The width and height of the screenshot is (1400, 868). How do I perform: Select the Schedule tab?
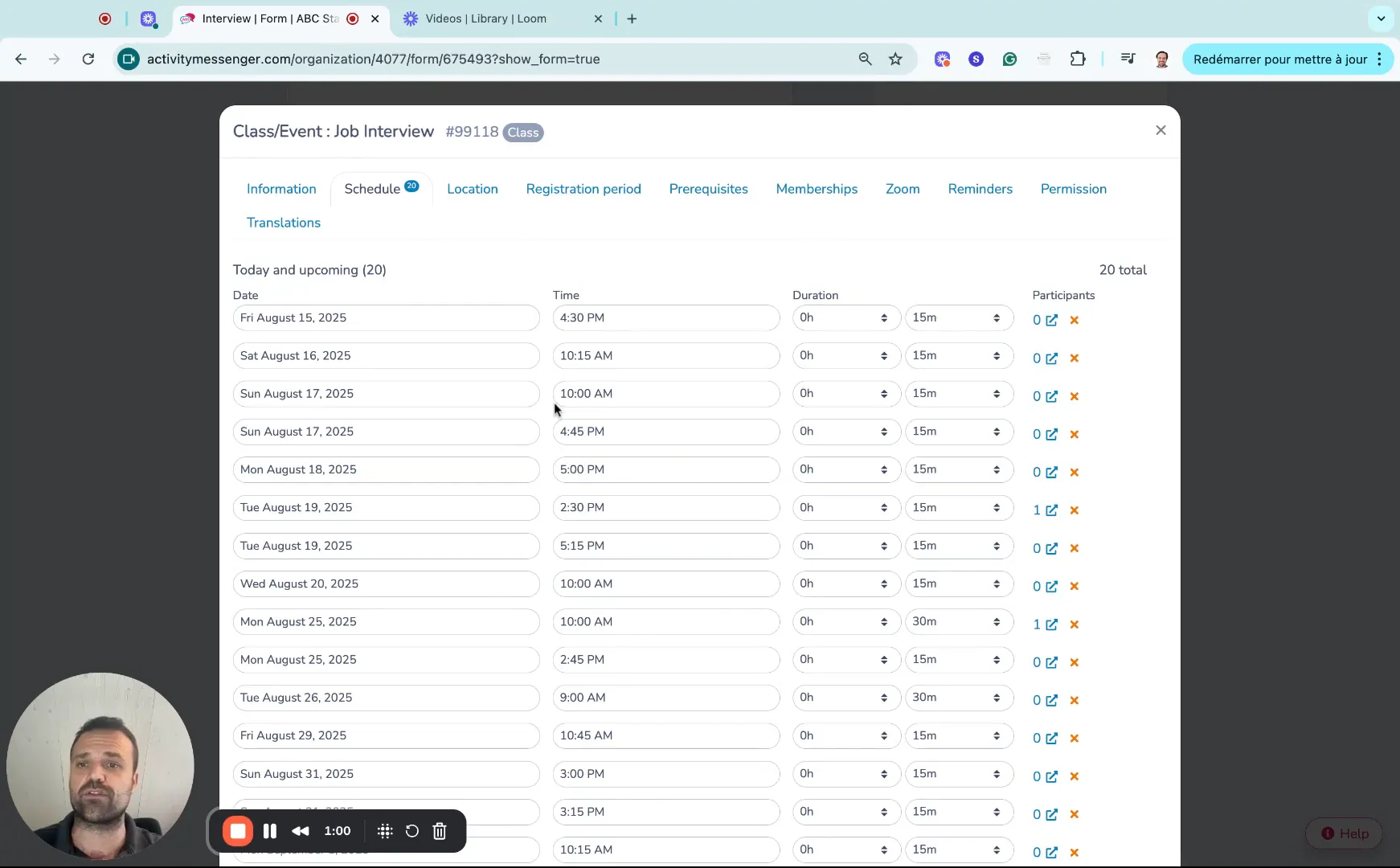click(381, 189)
